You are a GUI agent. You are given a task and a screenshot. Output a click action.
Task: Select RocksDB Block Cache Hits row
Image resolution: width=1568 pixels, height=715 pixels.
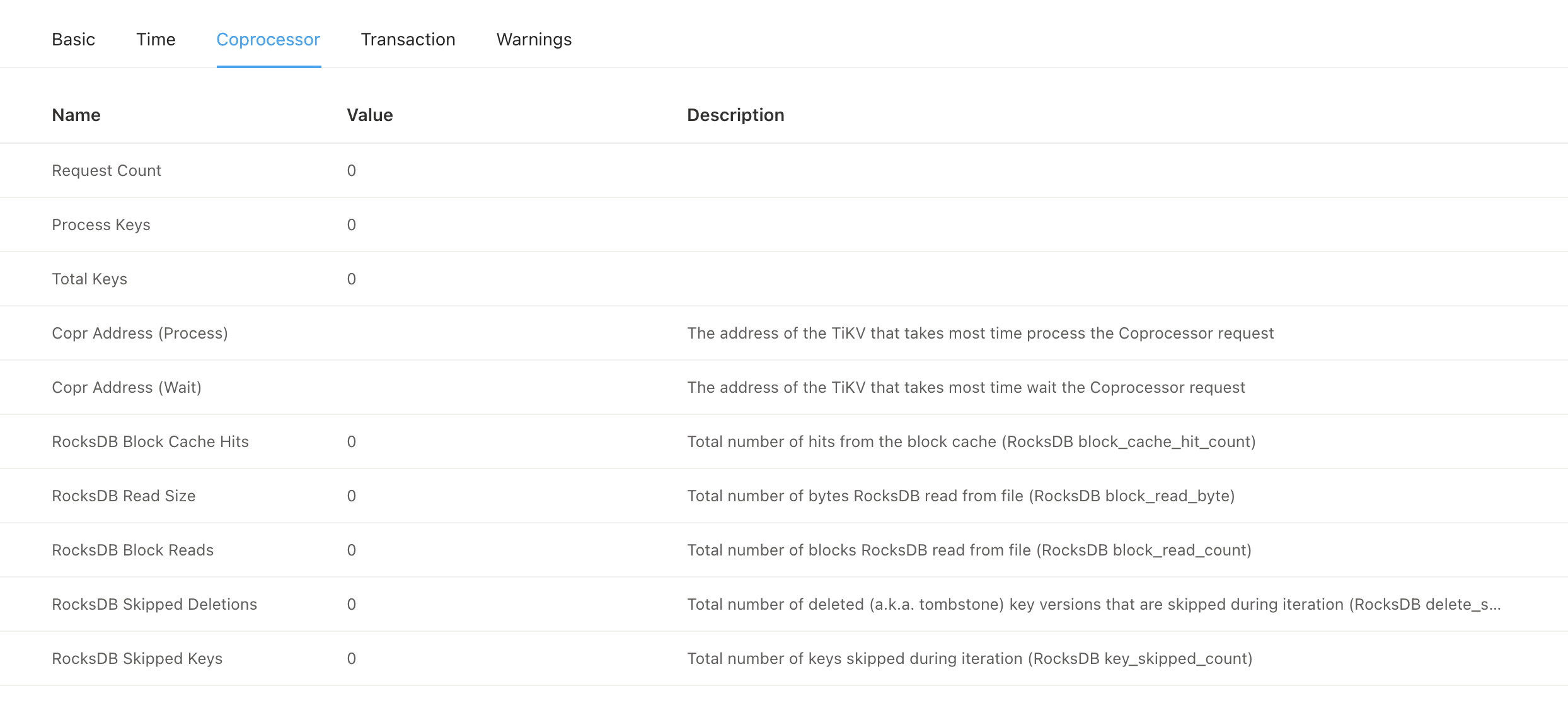pos(150,442)
